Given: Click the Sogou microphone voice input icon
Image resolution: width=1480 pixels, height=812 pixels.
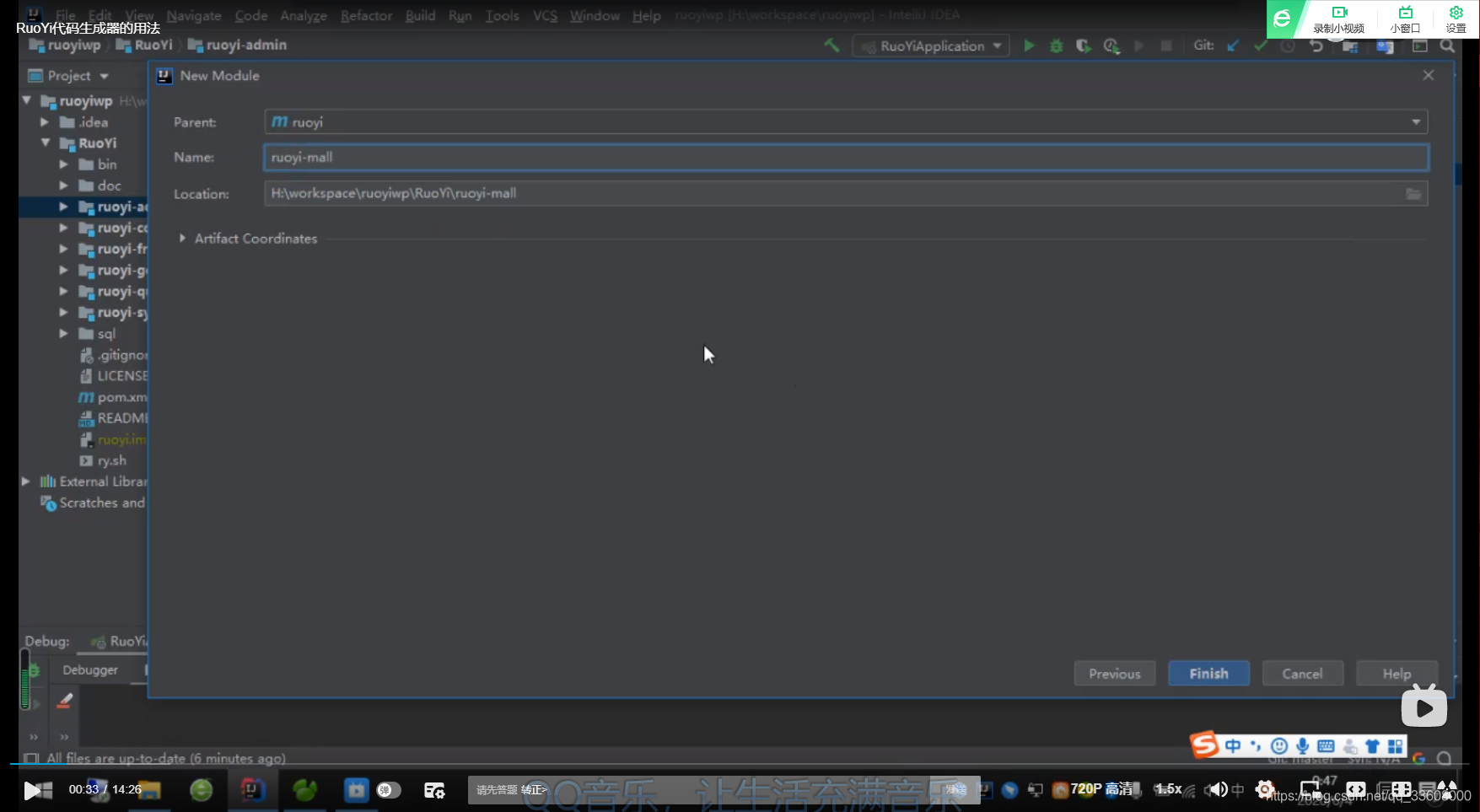Looking at the screenshot, I should [1303, 746].
